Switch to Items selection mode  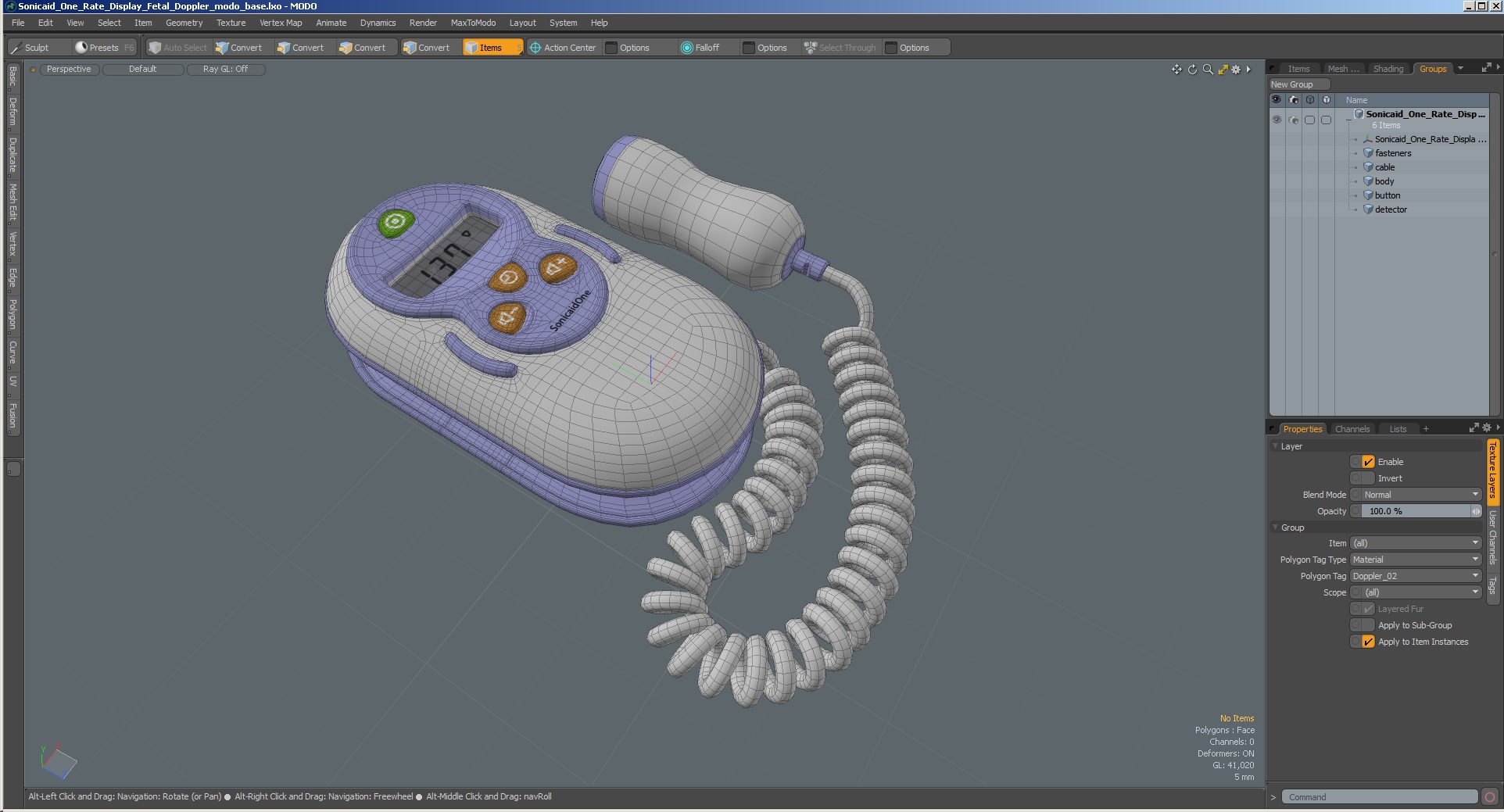coord(492,48)
